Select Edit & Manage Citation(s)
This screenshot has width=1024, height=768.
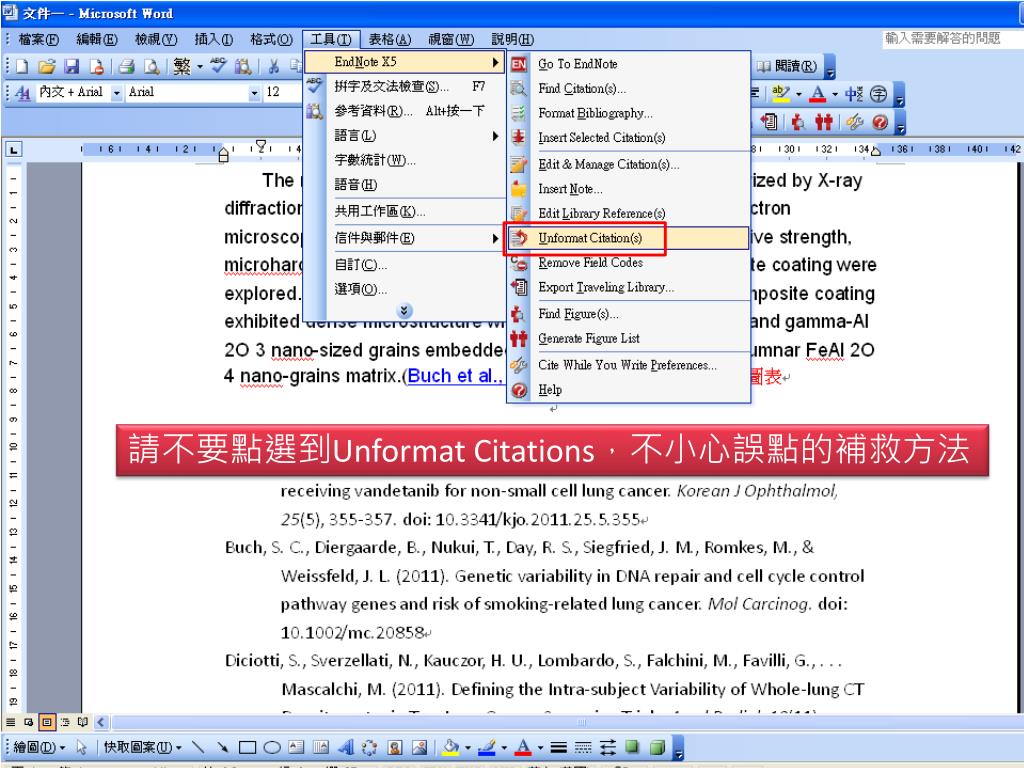point(629,165)
